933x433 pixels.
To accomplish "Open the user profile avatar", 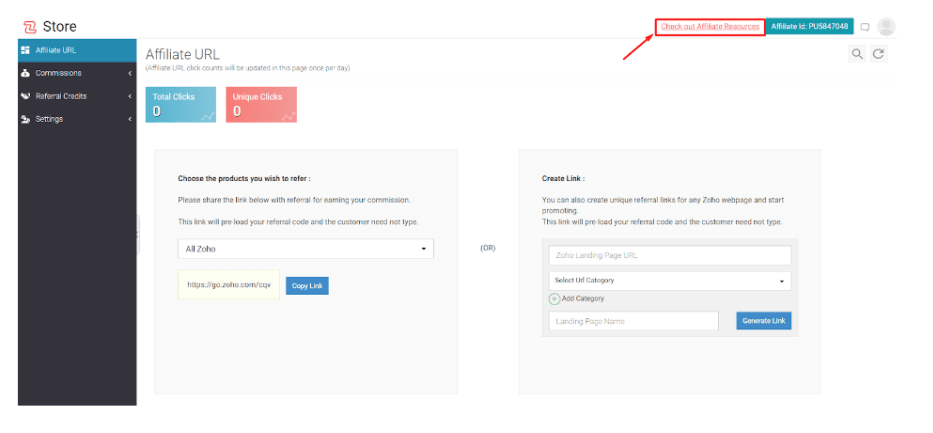I will (x=886, y=27).
